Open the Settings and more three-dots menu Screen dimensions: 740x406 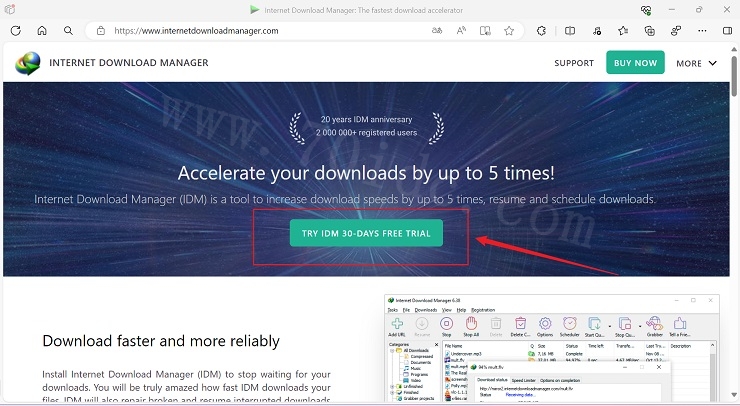702,31
